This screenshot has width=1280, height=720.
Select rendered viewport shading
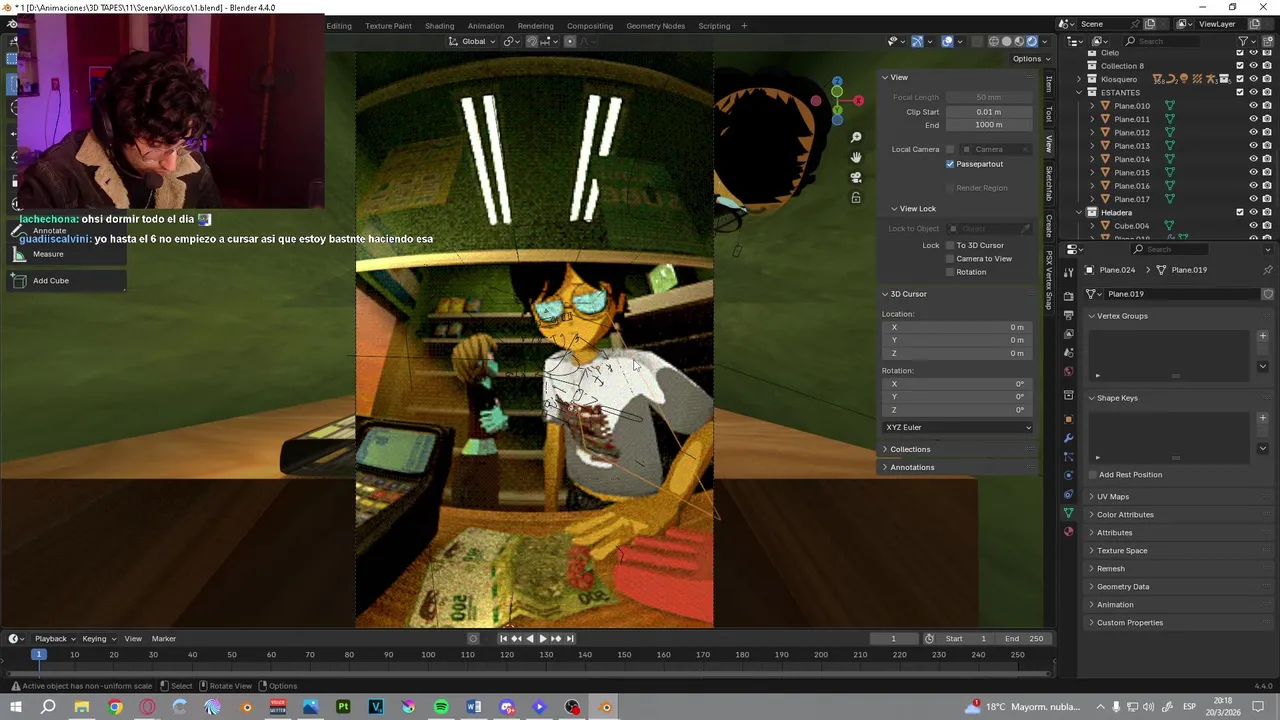click(x=1032, y=41)
